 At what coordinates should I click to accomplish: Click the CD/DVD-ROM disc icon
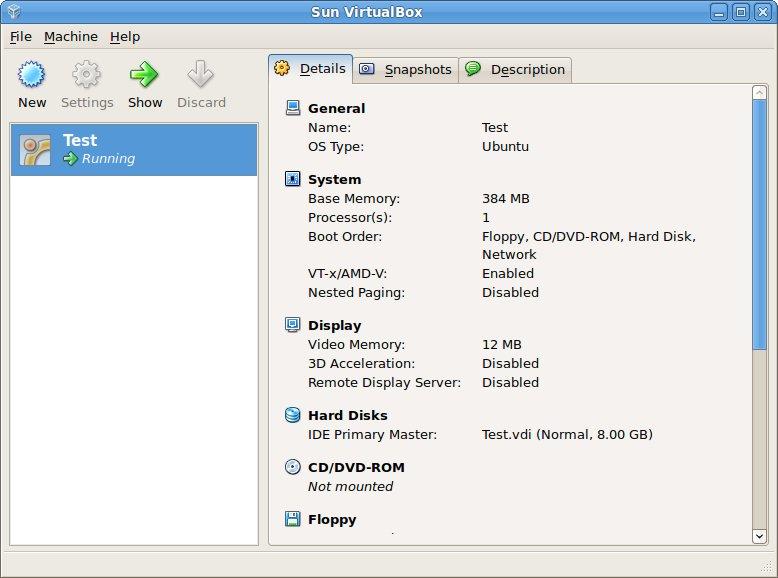pos(292,467)
